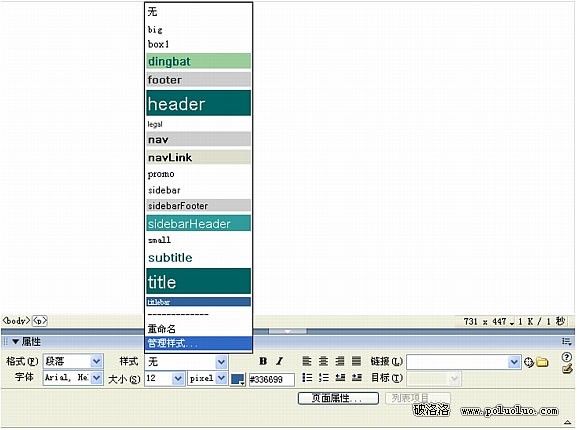Click the 页面属性 button
Viewport: 577px width, 430px height.
tap(338, 398)
